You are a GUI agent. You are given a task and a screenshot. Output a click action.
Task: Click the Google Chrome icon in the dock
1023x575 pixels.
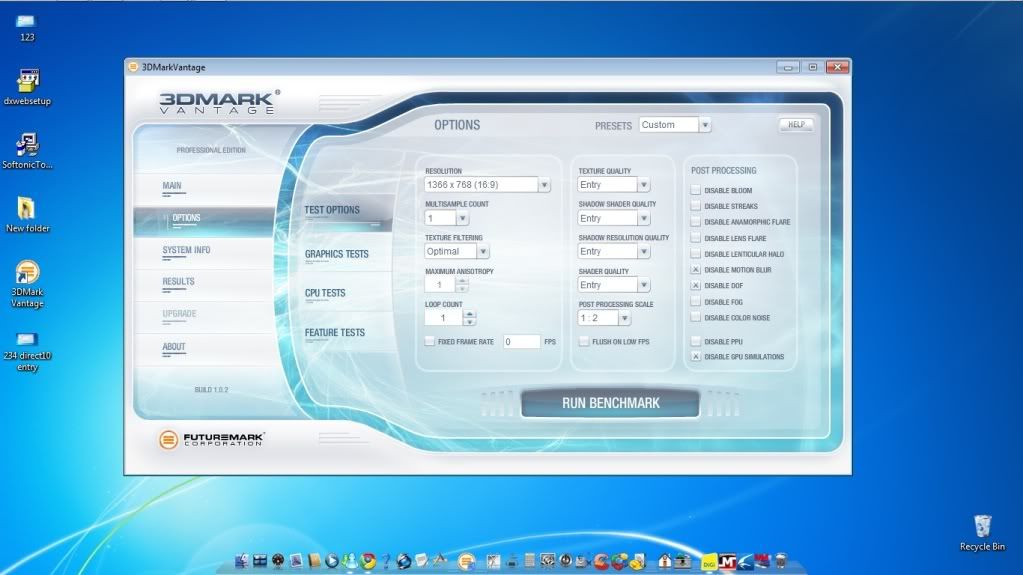click(368, 561)
